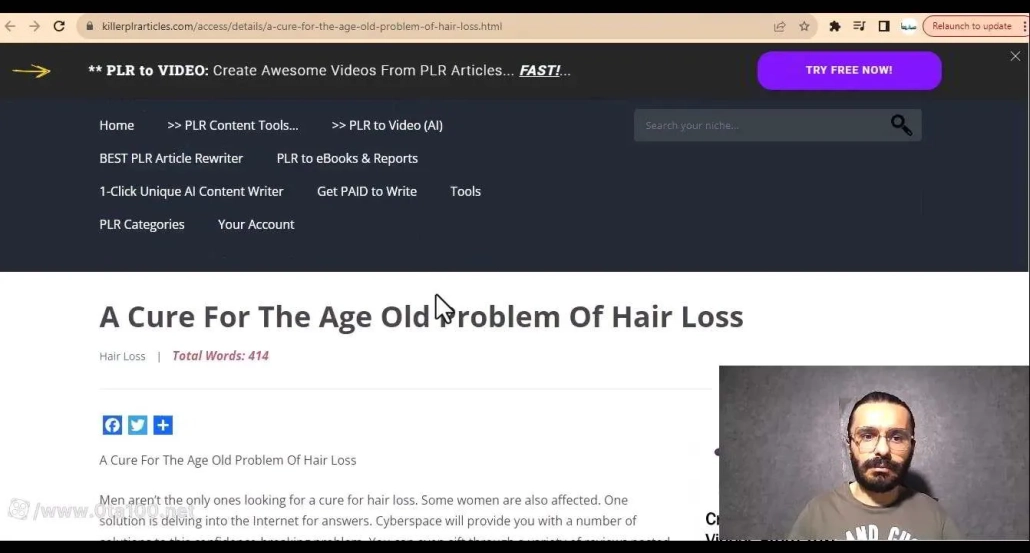Open the blue plus share icon
Viewport: 1030px width, 553px height.
pyautogui.click(x=163, y=425)
